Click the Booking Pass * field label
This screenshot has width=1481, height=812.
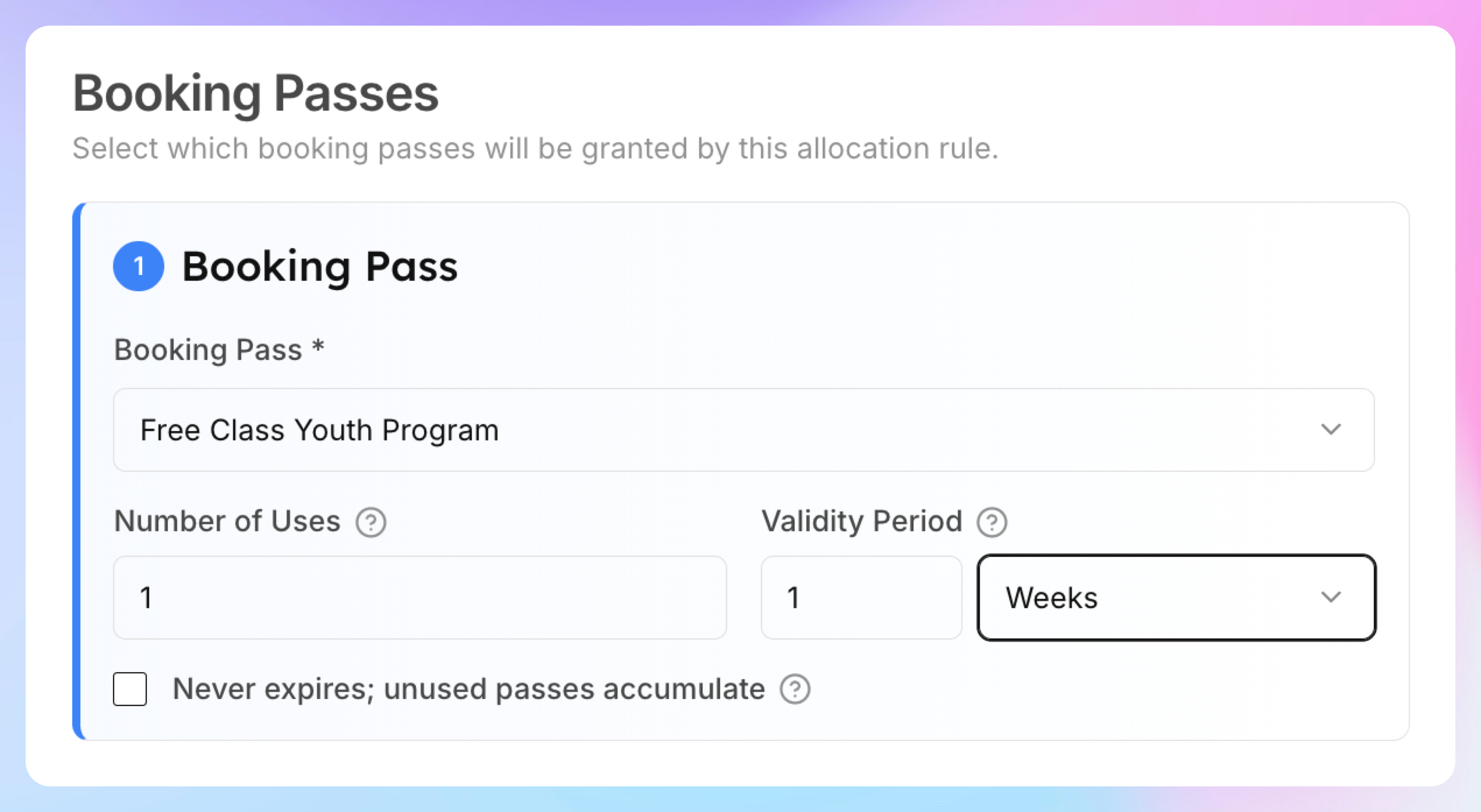coord(219,350)
